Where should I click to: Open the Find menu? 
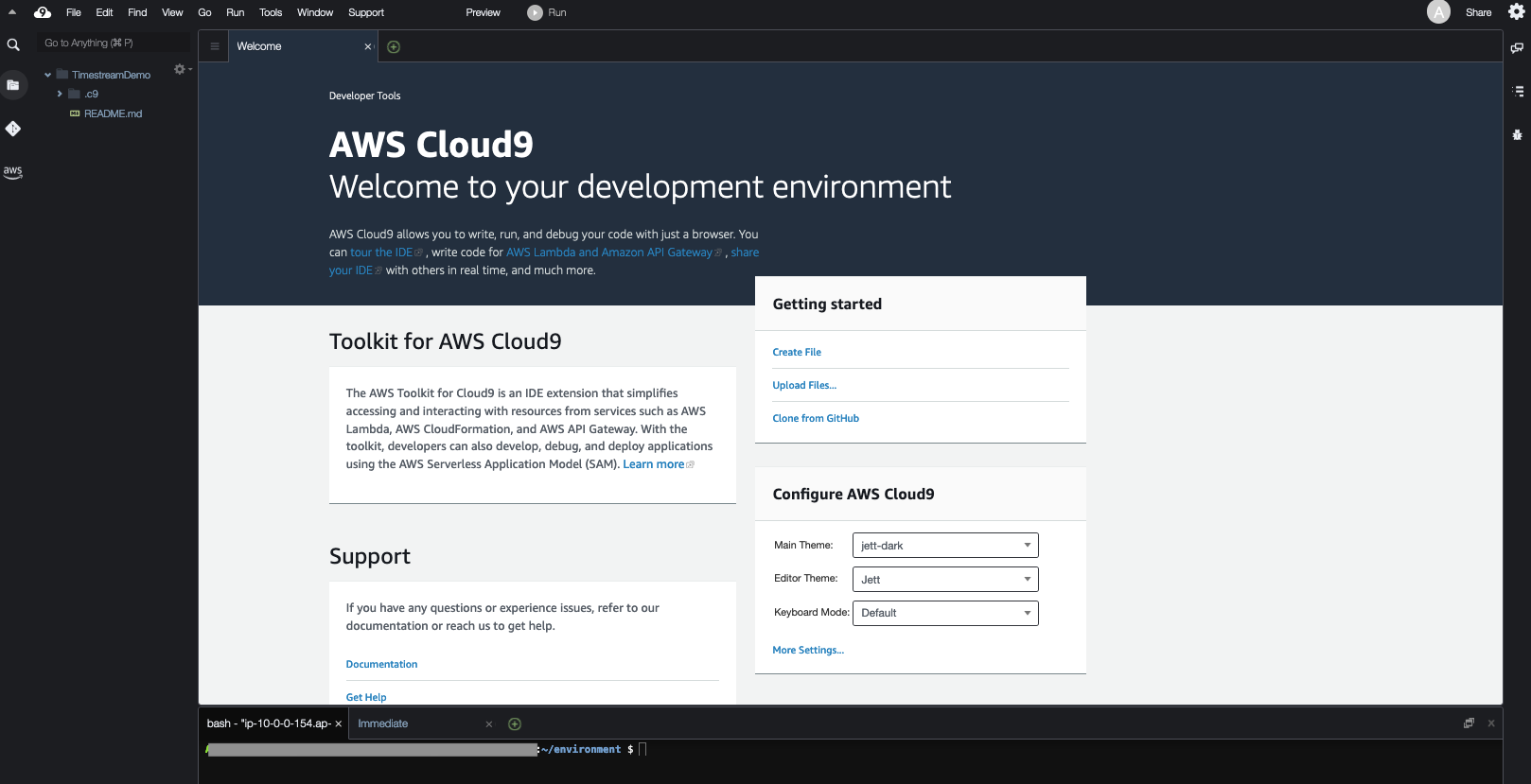137,12
